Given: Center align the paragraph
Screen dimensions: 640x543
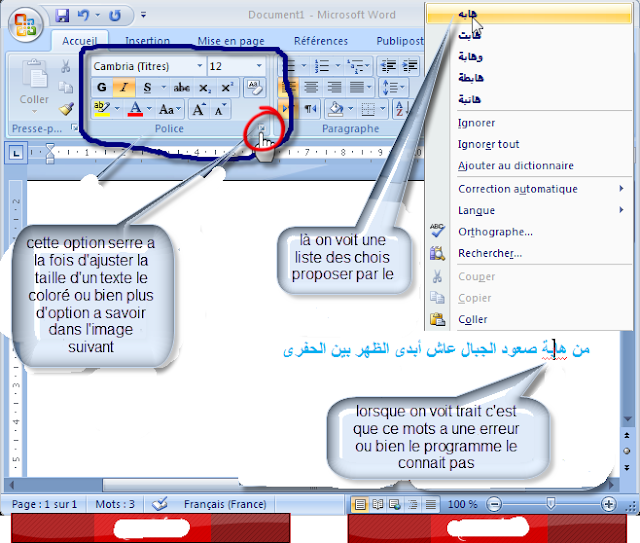Looking at the screenshot, I should 311,87.
